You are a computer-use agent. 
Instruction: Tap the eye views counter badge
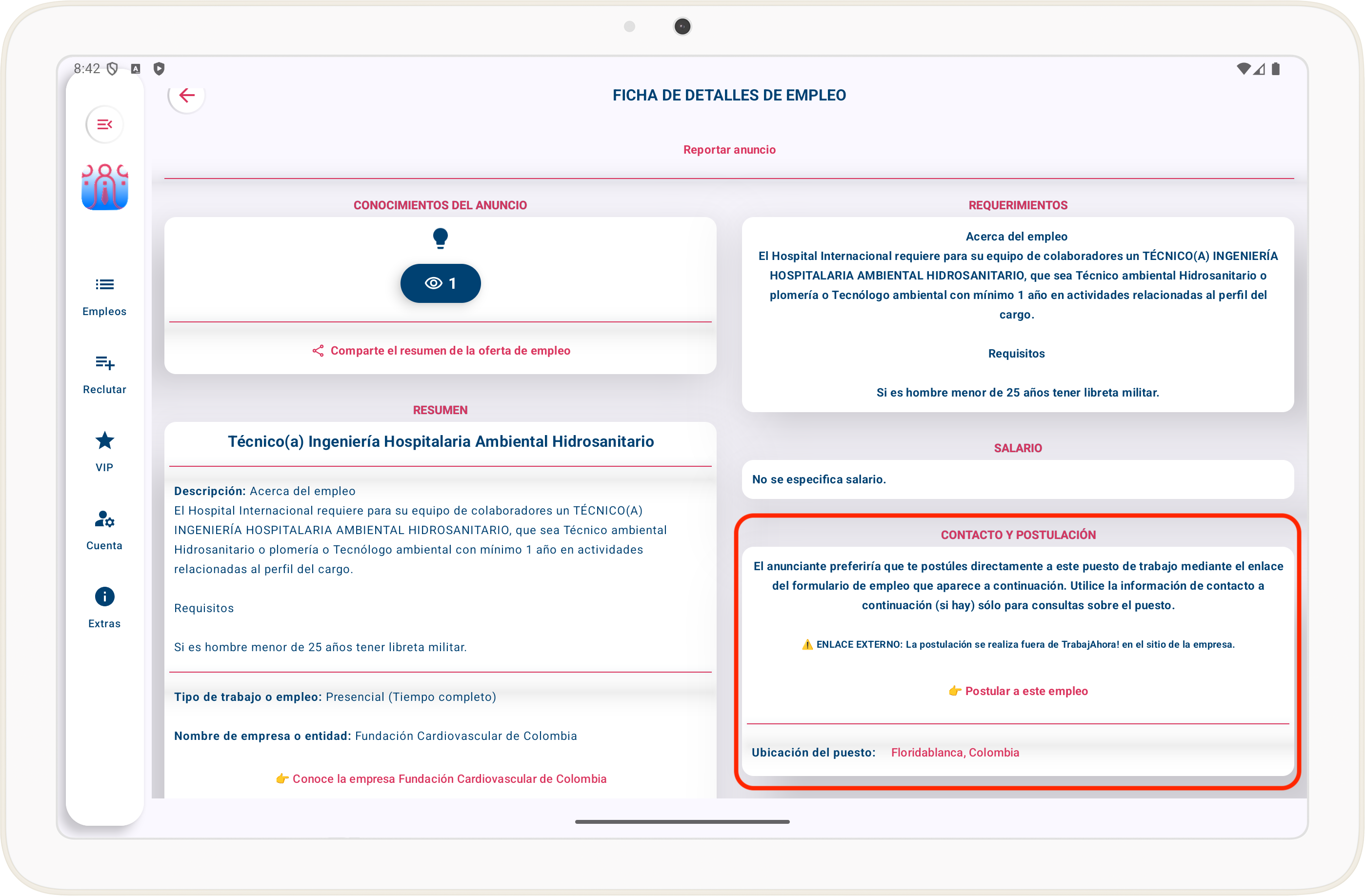click(440, 283)
